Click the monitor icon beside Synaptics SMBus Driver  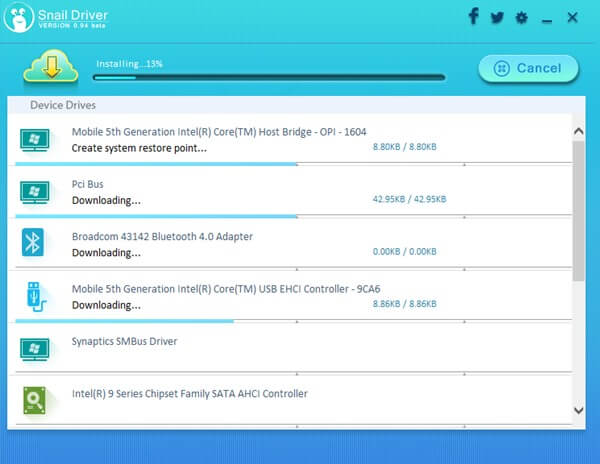click(34, 349)
